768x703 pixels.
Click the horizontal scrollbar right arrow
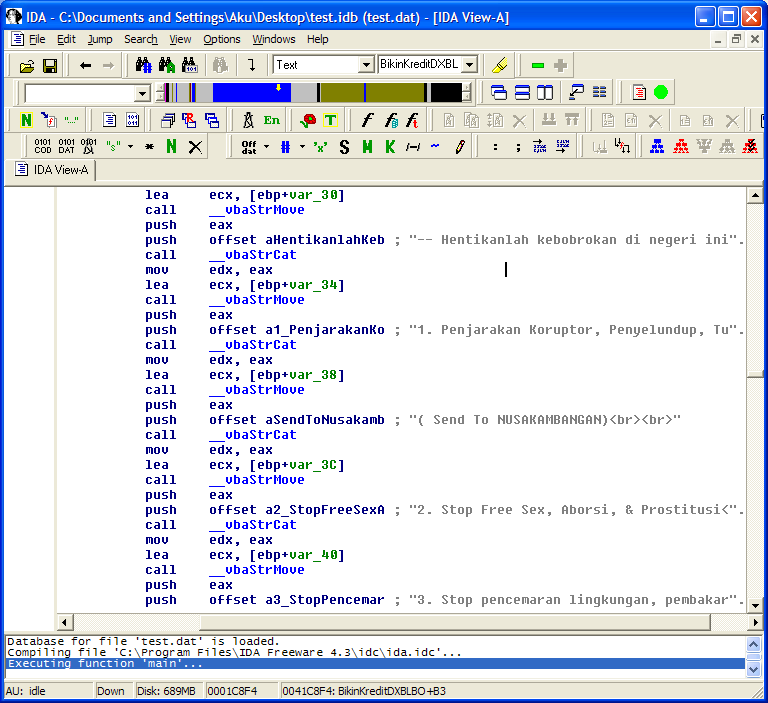pyautogui.click(x=755, y=623)
